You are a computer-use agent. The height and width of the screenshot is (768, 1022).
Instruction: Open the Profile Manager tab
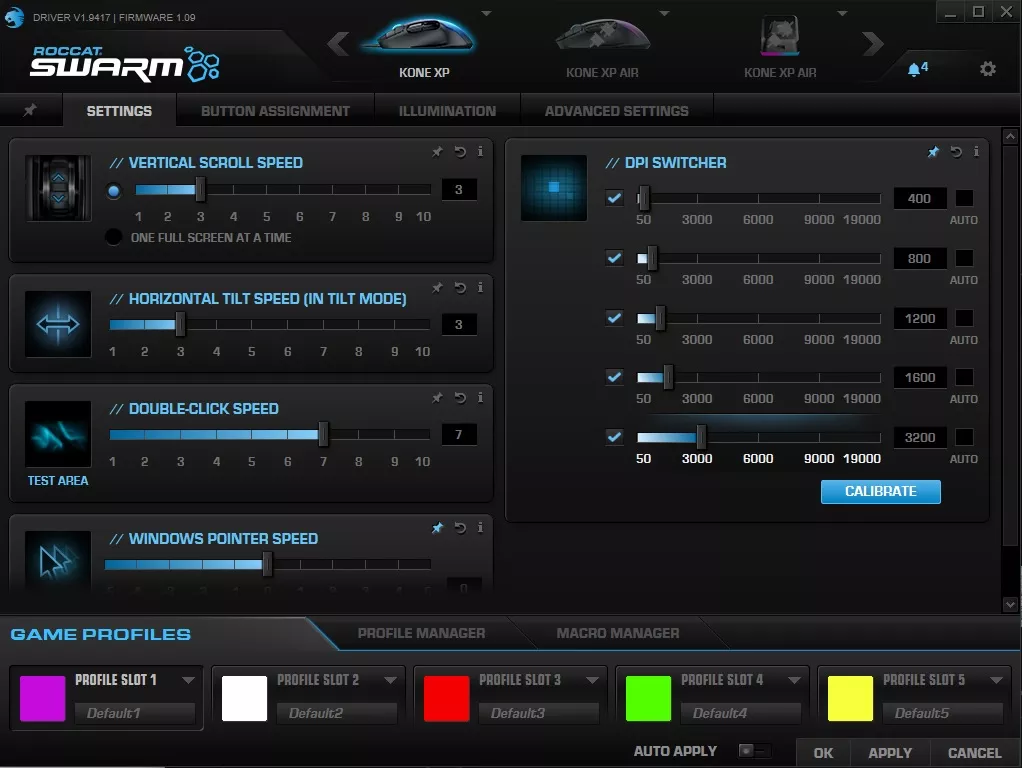421,633
